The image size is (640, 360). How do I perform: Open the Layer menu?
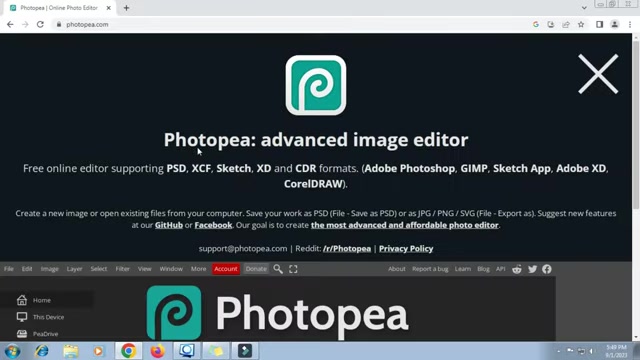[x=74, y=269]
